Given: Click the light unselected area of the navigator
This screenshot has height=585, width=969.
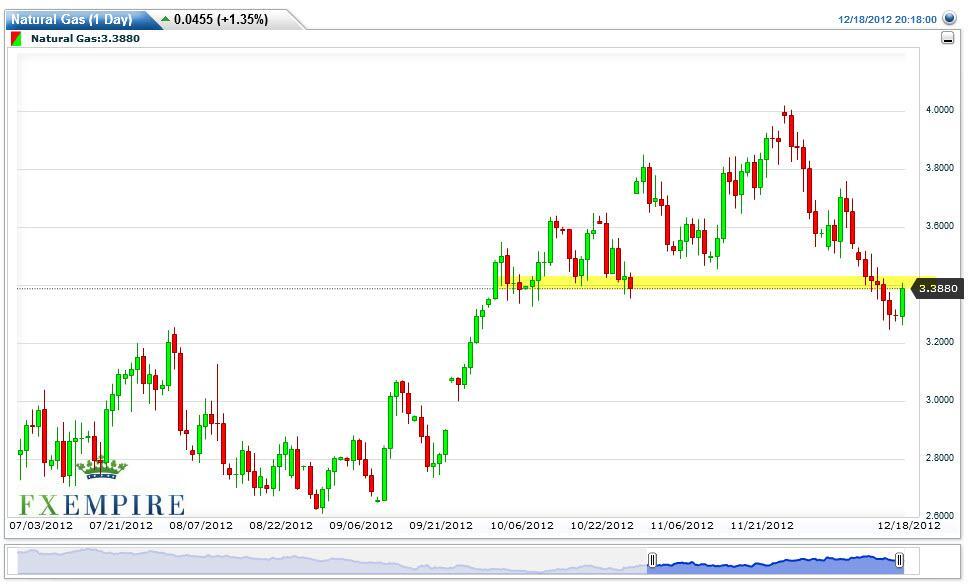Looking at the screenshot, I should click(x=330, y=561).
